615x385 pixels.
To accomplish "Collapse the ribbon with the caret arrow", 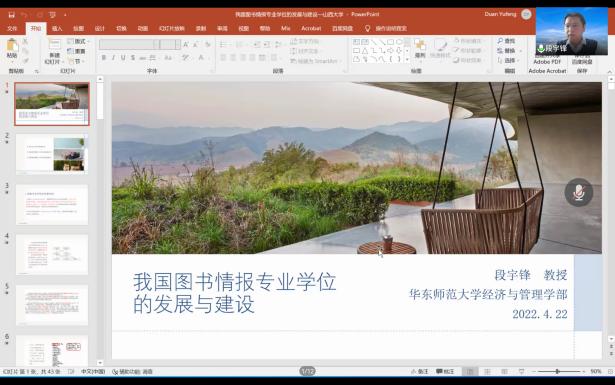I will [610, 72].
